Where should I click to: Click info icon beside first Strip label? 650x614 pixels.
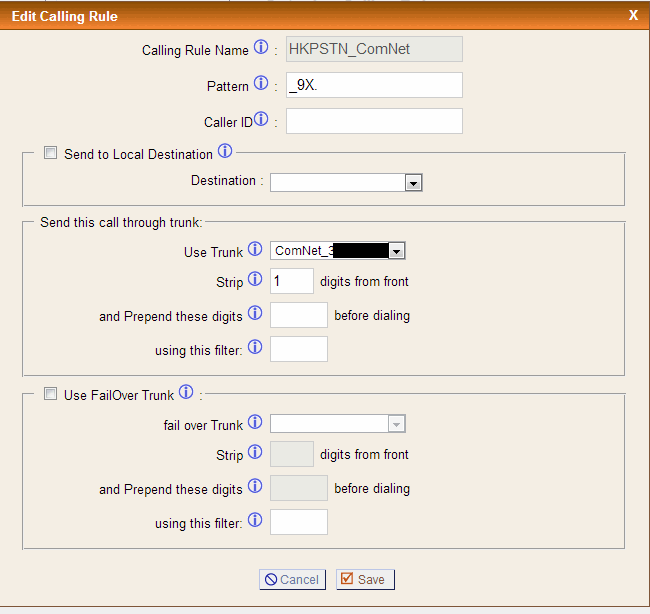[x=255, y=280]
